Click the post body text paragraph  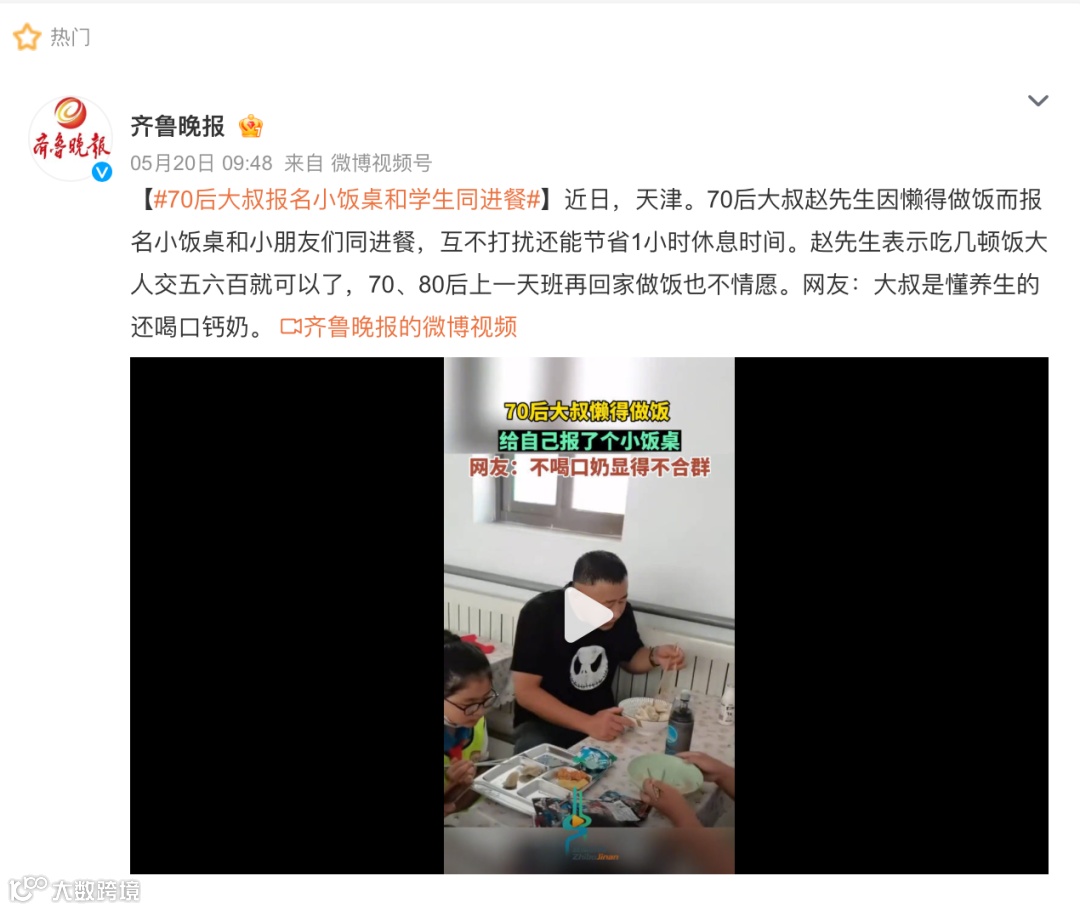tap(589, 263)
